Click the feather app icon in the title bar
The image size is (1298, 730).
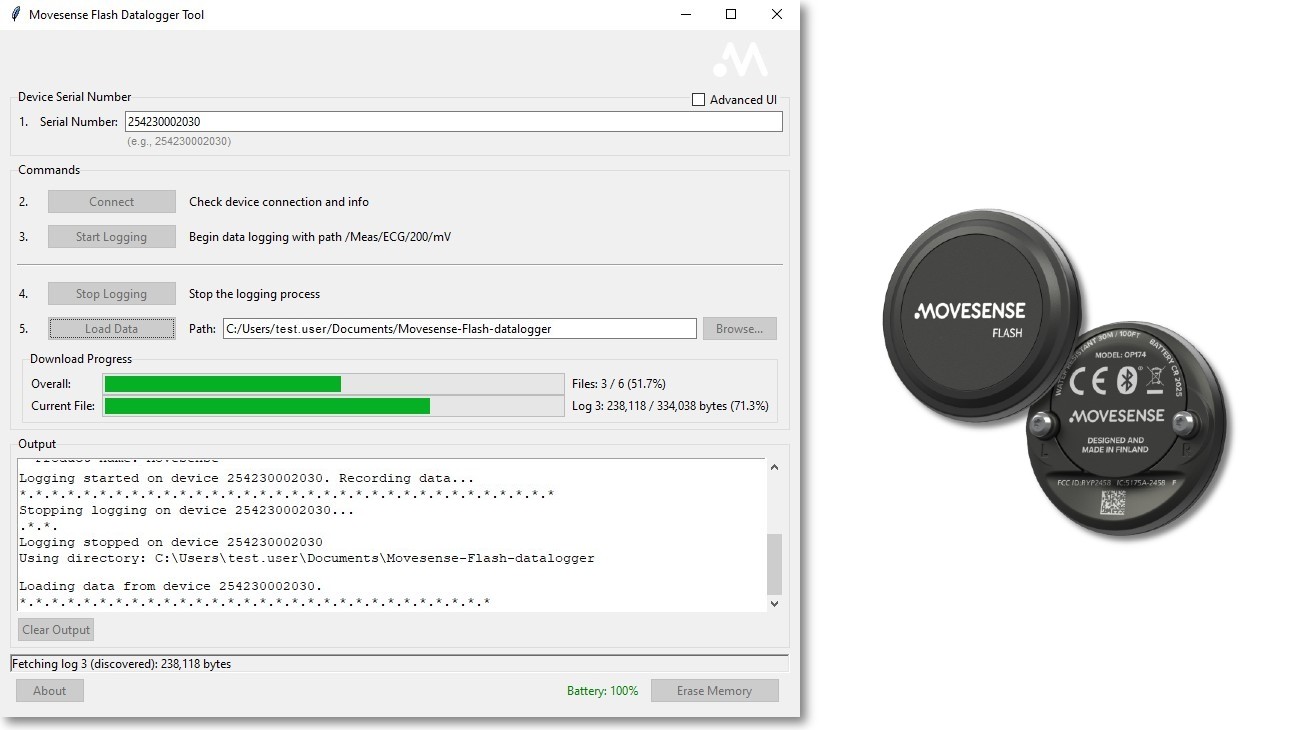pos(15,15)
